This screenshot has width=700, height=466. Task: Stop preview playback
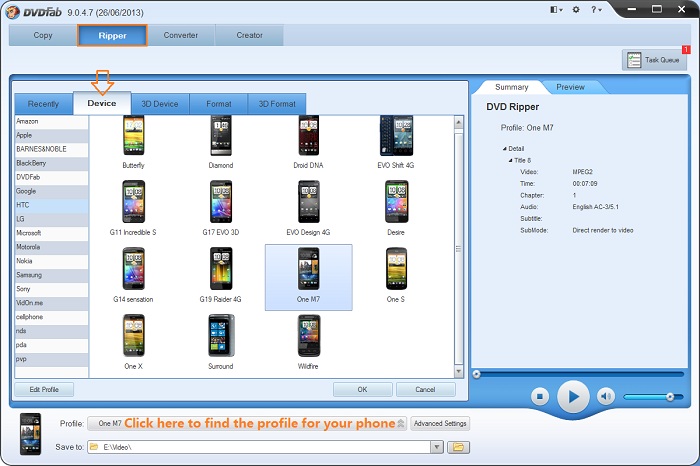[540, 396]
